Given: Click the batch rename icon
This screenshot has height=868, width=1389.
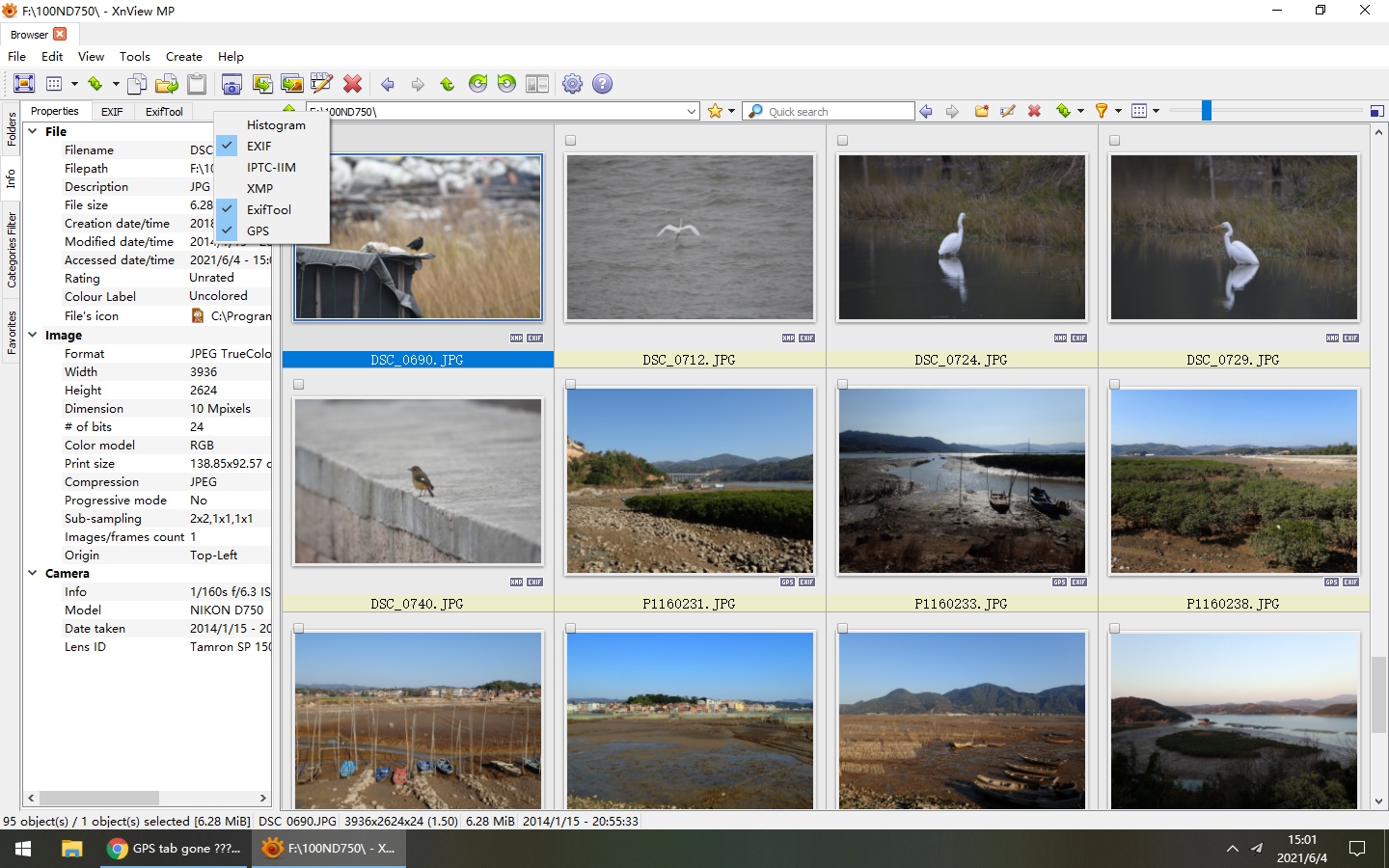Looking at the screenshot, I should click(x=321, y=84).
